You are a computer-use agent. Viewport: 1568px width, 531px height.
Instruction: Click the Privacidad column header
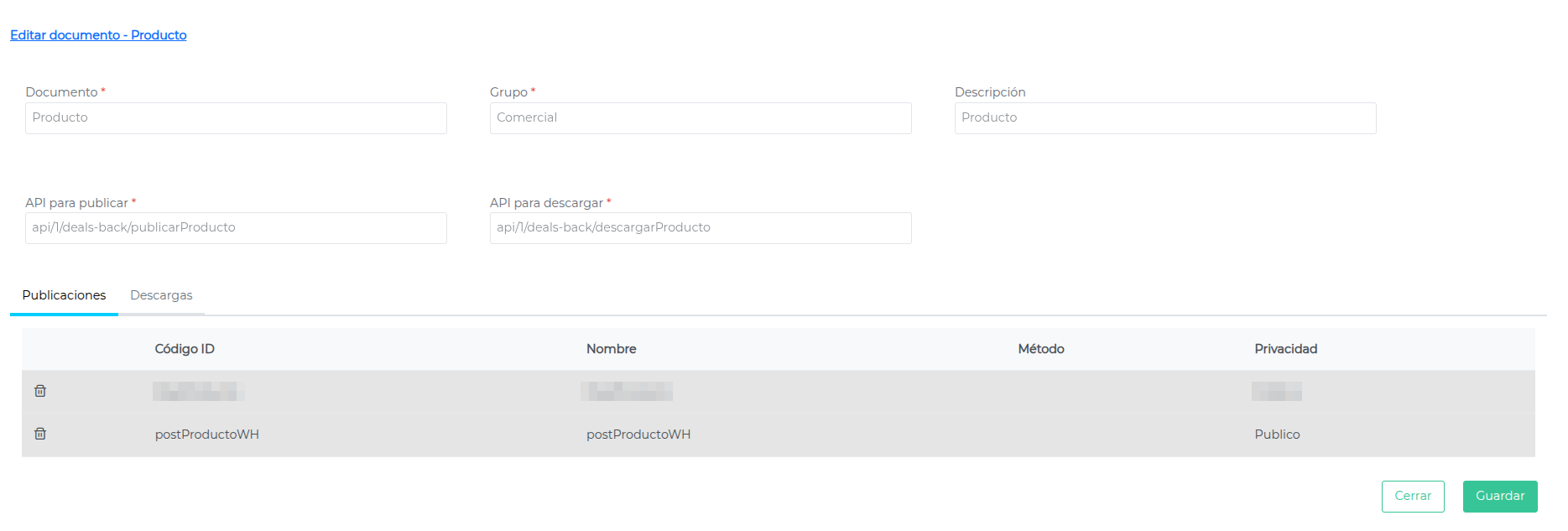click(1285, 349)
